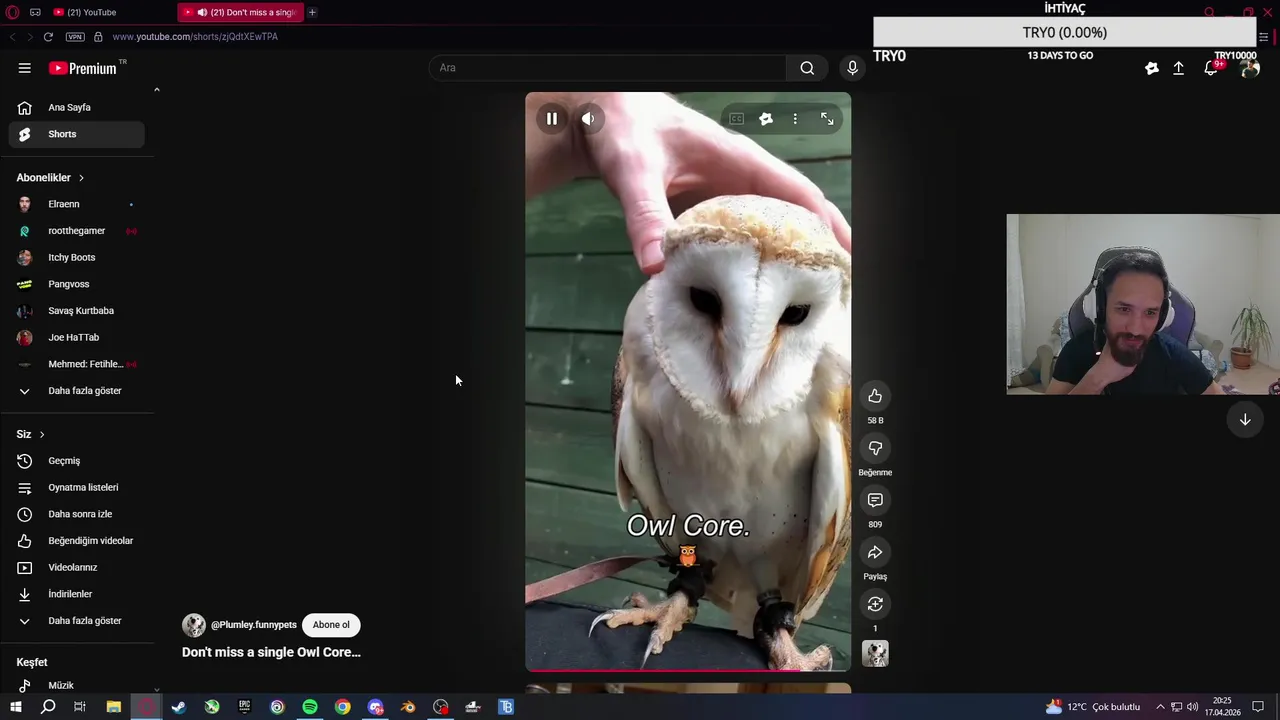
Task: Click the Plumley.funnypets channel avatar
Action: (194, 625)
